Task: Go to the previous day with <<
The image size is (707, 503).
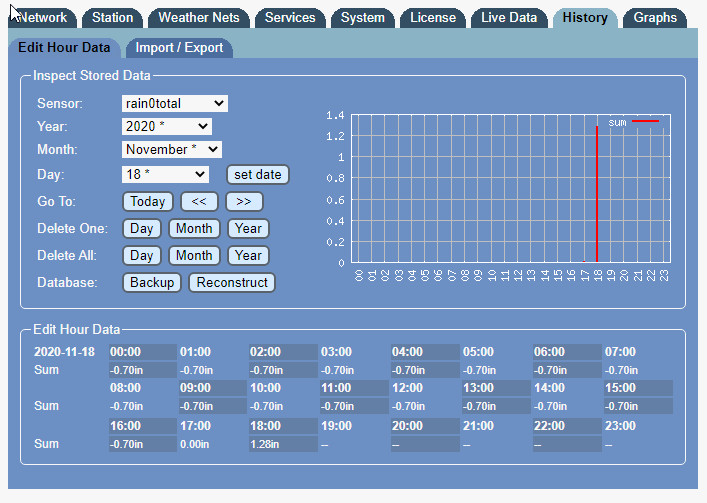Action: pyautogui.click(x=199, y=201)
